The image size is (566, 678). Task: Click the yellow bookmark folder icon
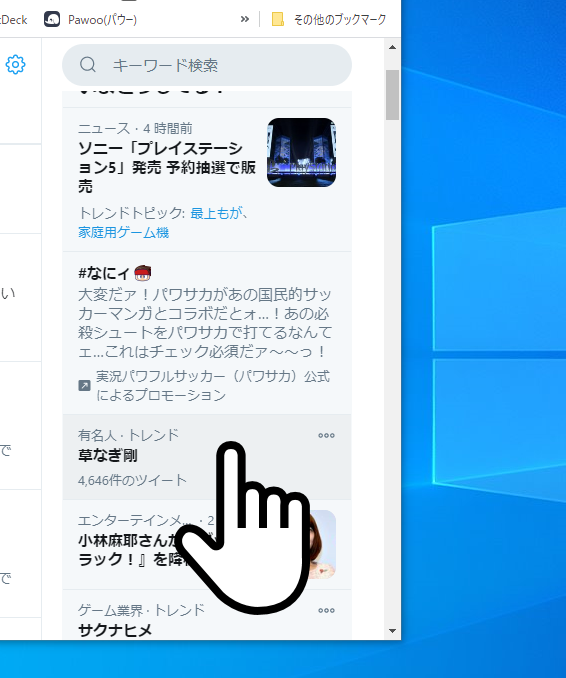click(278, 19)
